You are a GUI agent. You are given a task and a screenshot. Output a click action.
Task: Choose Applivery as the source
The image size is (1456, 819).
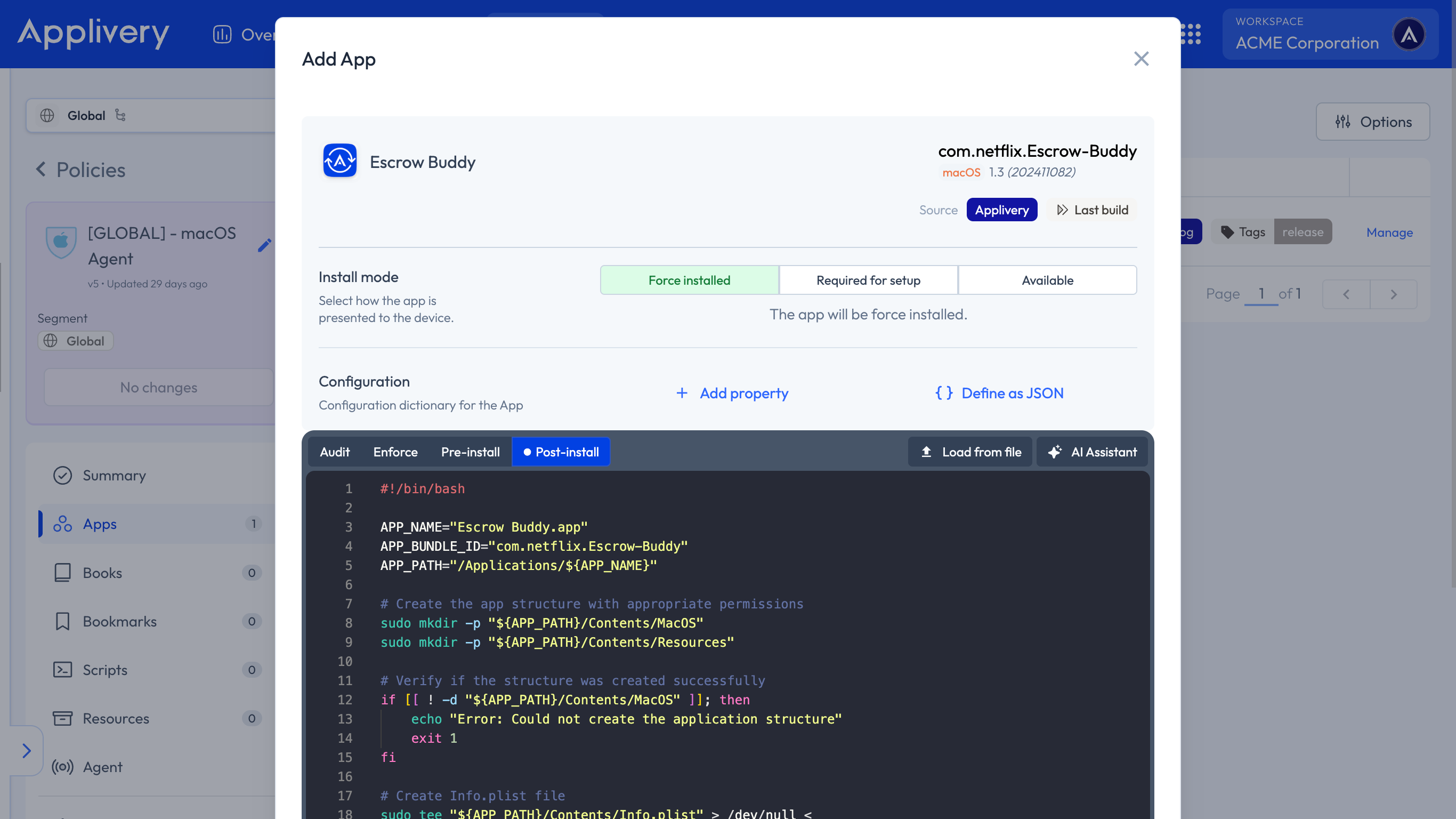(1001, 210)
